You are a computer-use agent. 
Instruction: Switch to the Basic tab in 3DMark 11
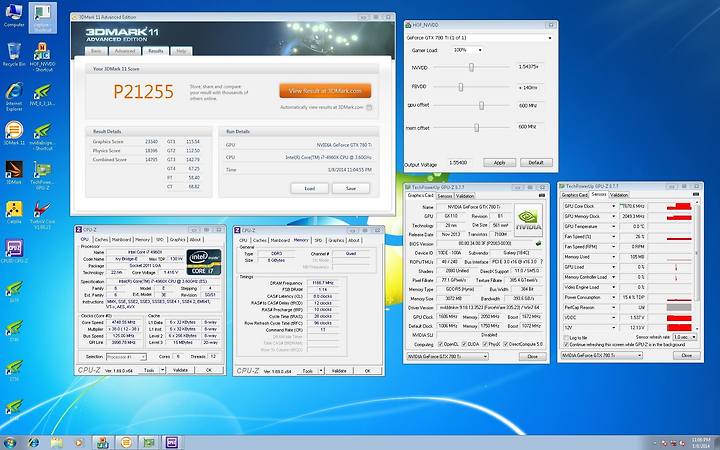(x=96, y=51)
